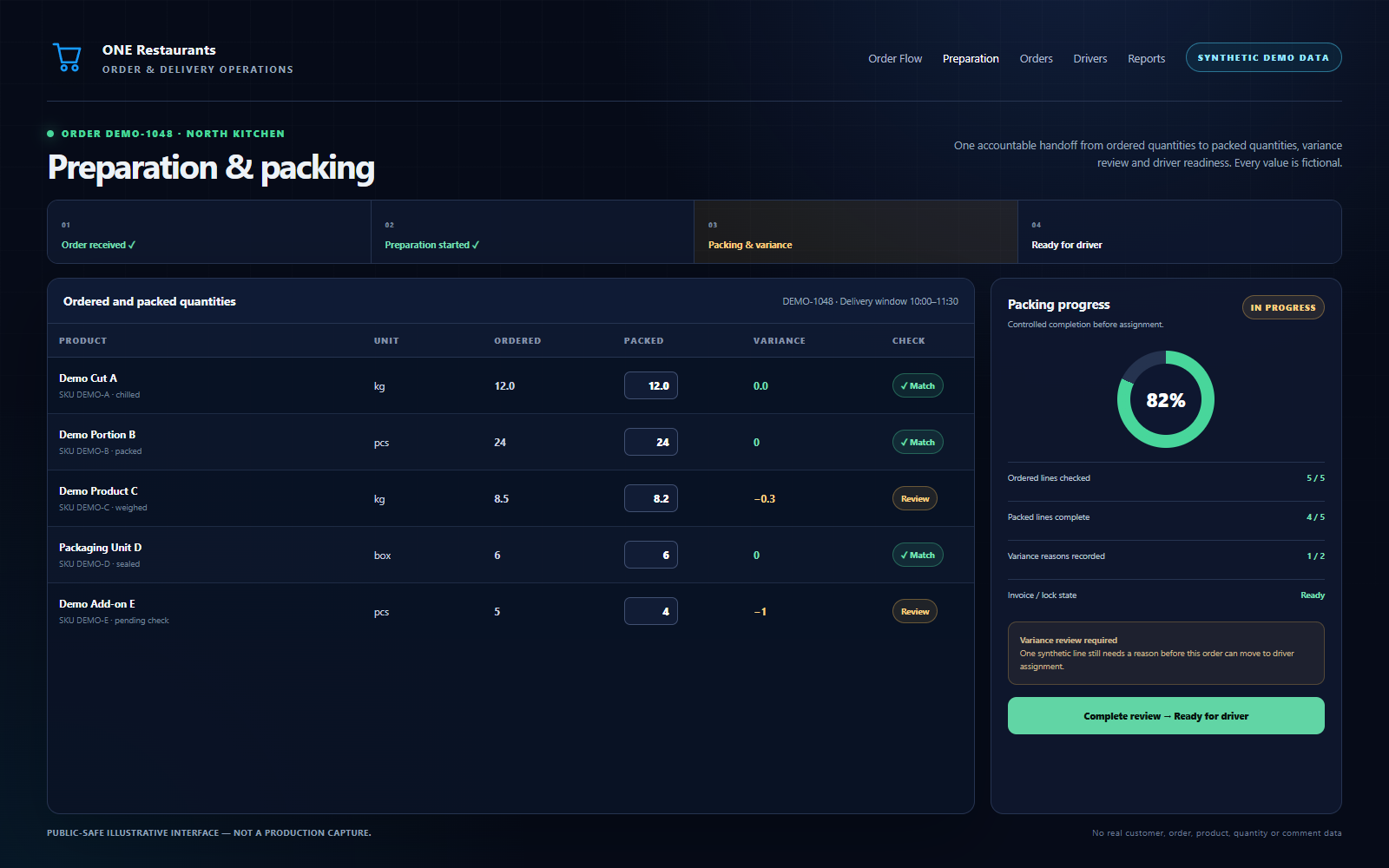This screenshot has width=1389, height=868.
Task: Click Review for Demo Add-on E
Action: point(915,611)
